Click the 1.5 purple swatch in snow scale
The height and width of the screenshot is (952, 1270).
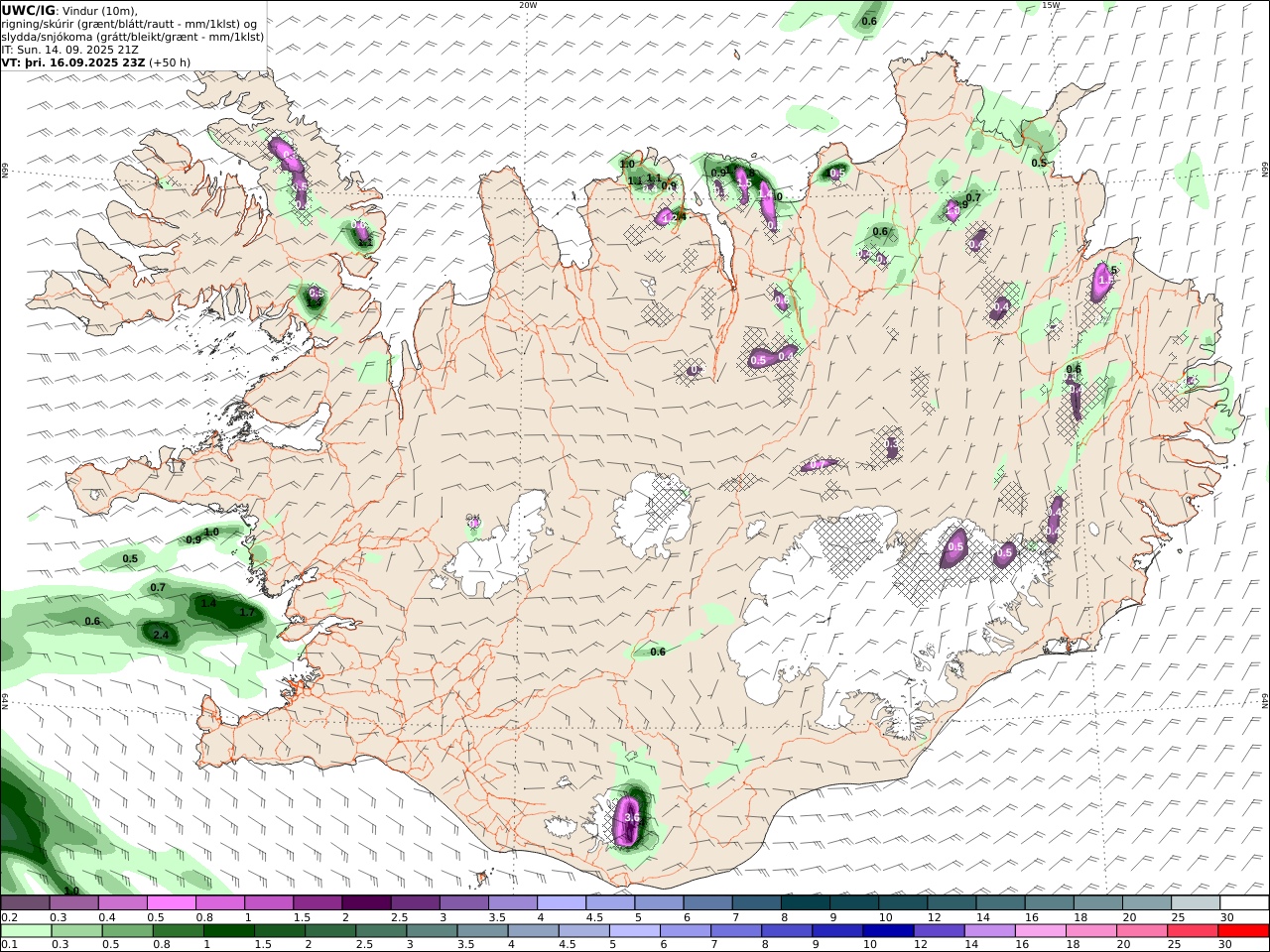pyautogui.click(x=317, y=903)
